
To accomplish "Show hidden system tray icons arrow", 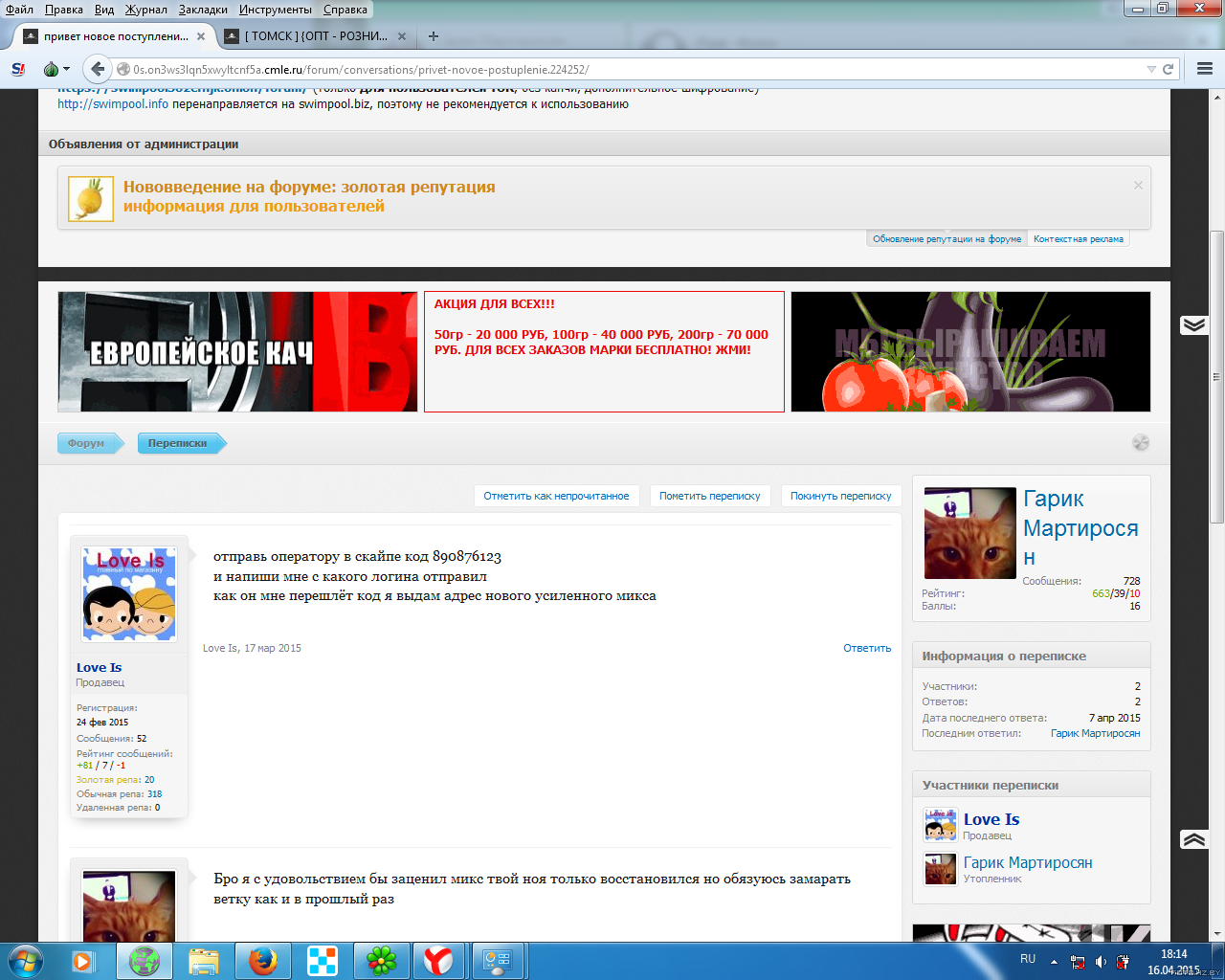I will click(x=1054, y=961).
